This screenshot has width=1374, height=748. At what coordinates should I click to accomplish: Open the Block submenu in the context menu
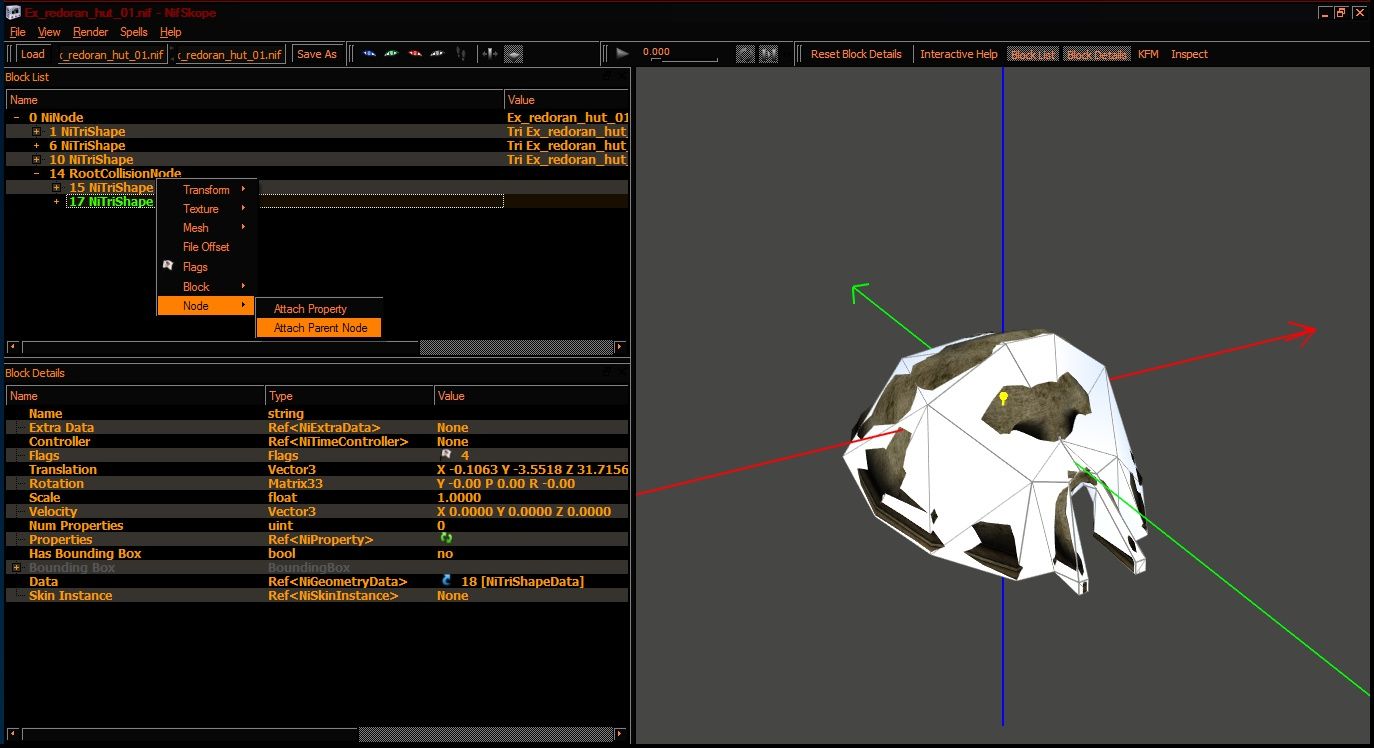point(207,287)
